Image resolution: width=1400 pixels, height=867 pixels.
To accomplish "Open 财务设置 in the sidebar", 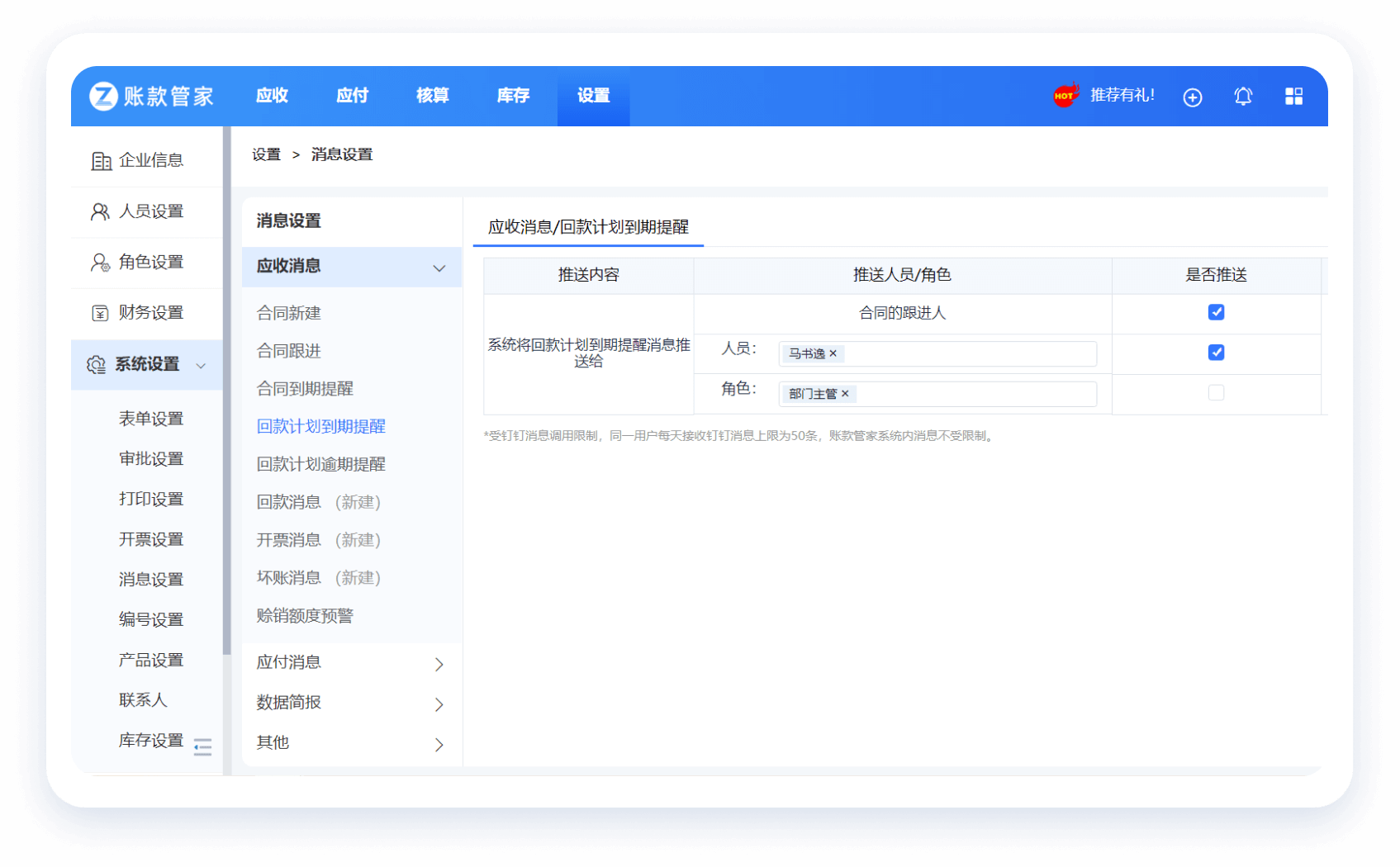I will pos(147,313).
